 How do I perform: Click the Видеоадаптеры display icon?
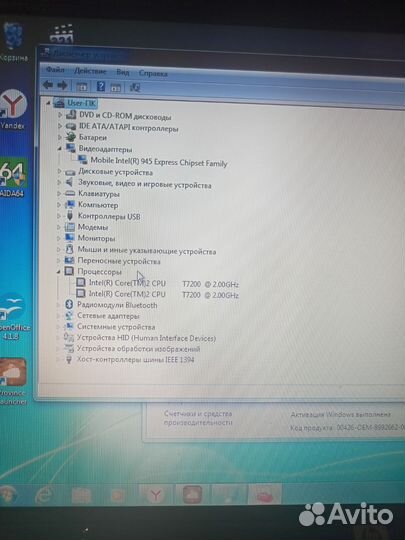point(71,148)
